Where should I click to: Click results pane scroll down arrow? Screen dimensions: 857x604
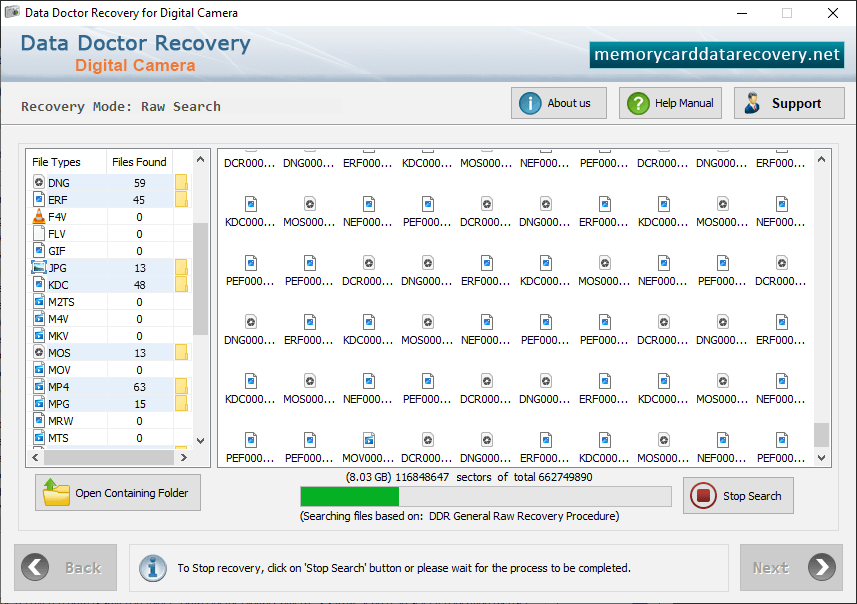pos(821,458)
